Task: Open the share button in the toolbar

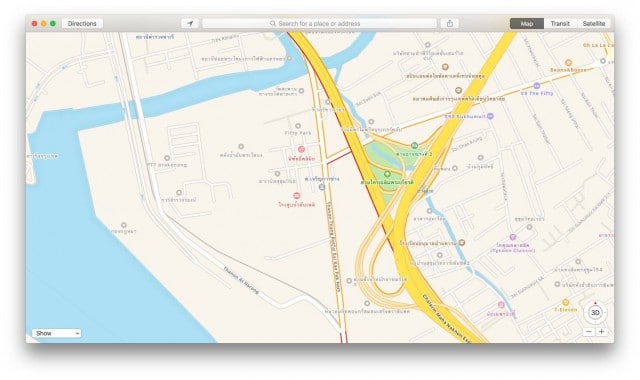Action: pos(450,24)
